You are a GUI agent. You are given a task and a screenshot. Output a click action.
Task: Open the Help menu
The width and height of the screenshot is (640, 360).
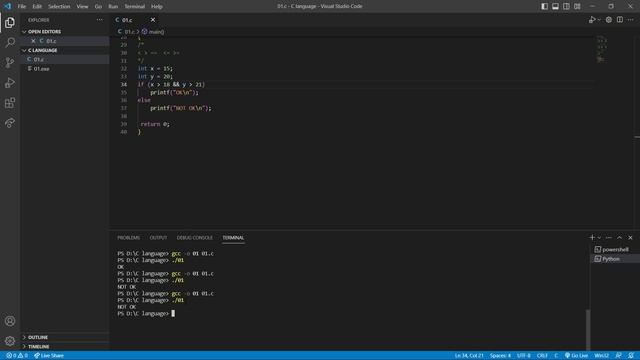[x=157, y=6]
